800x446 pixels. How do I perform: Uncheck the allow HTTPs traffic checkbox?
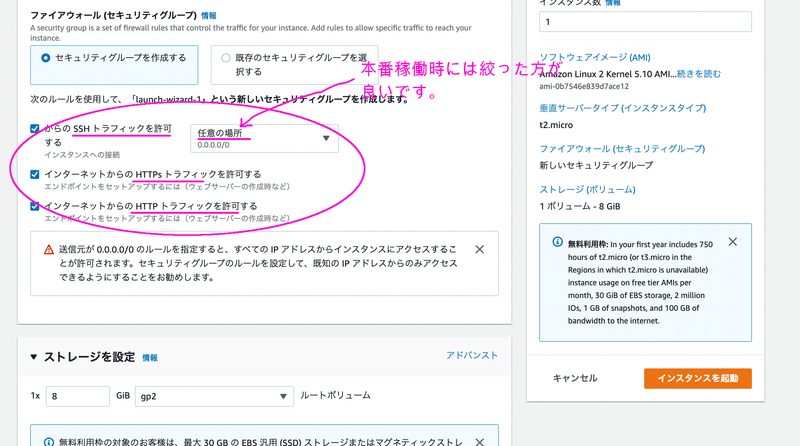click(35, 175)
